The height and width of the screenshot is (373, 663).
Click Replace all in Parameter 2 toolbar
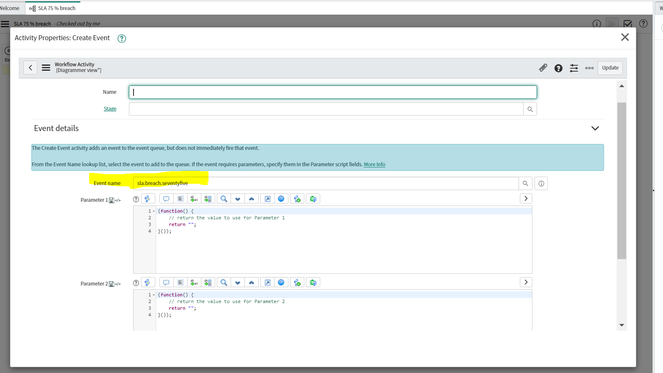click(208, 282)
